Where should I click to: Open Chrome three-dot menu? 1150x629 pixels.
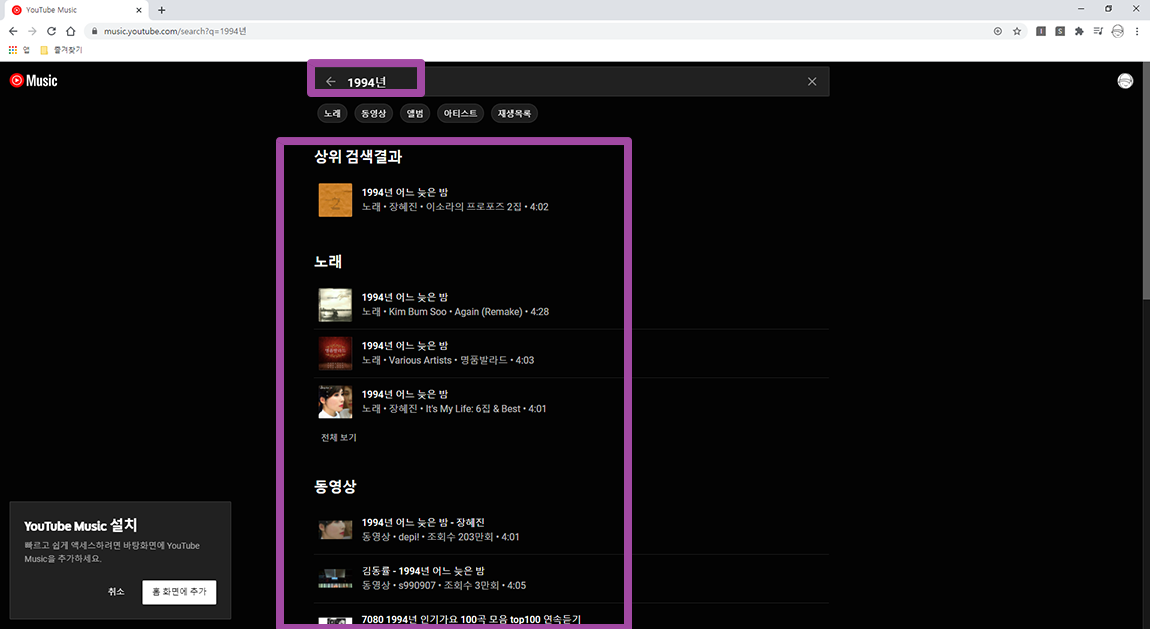(1138, 32)
